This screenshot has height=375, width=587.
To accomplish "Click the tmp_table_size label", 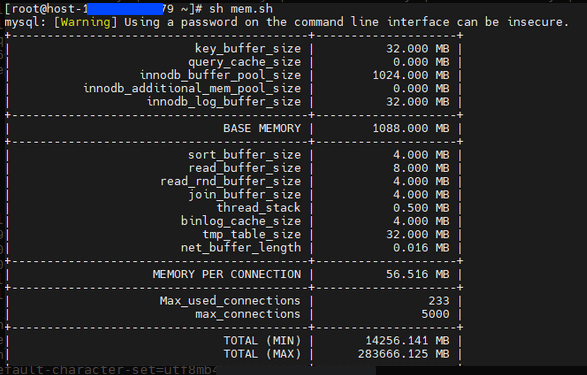I will click(252, 235).
